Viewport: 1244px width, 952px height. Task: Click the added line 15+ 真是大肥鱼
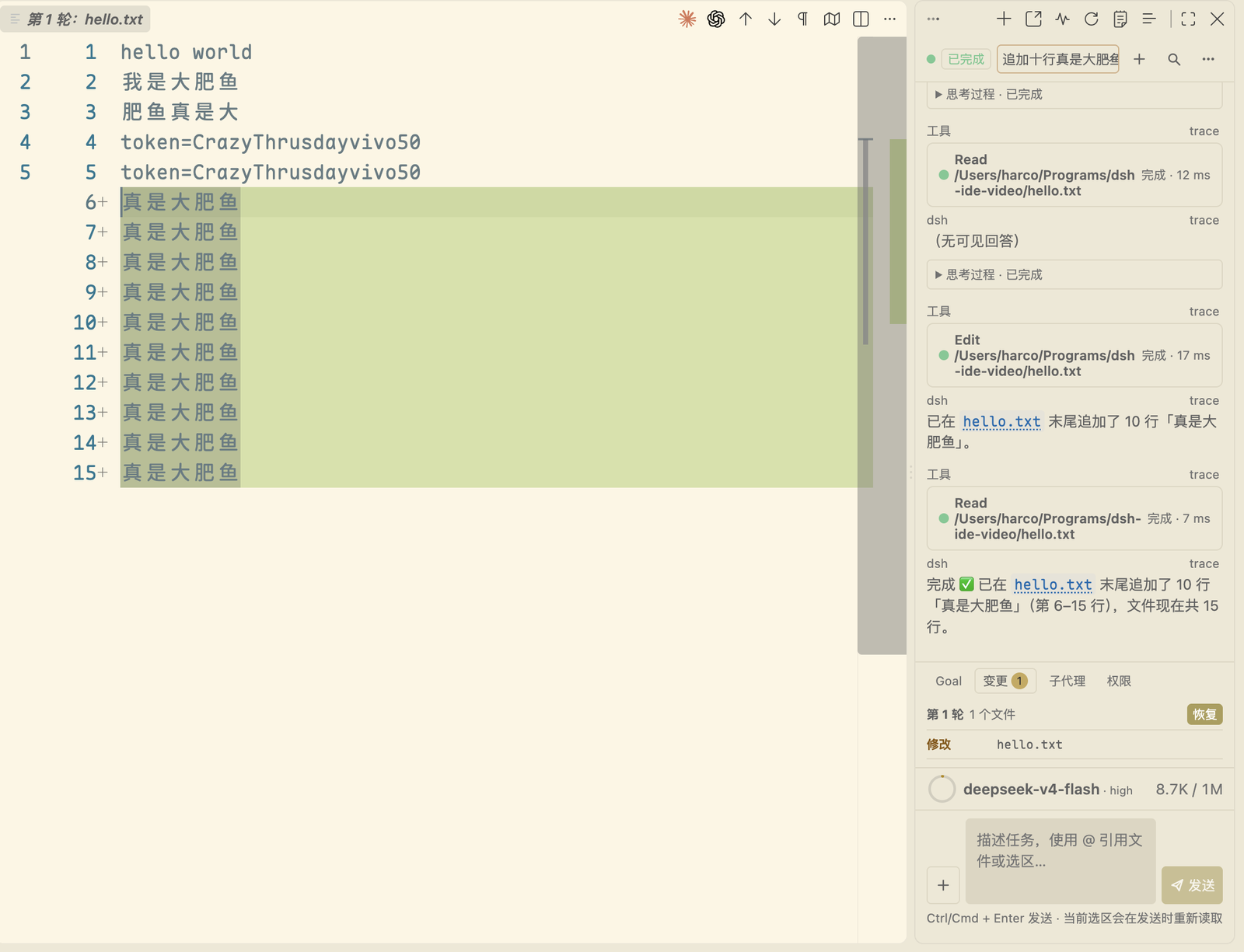(x=180, y=473)
